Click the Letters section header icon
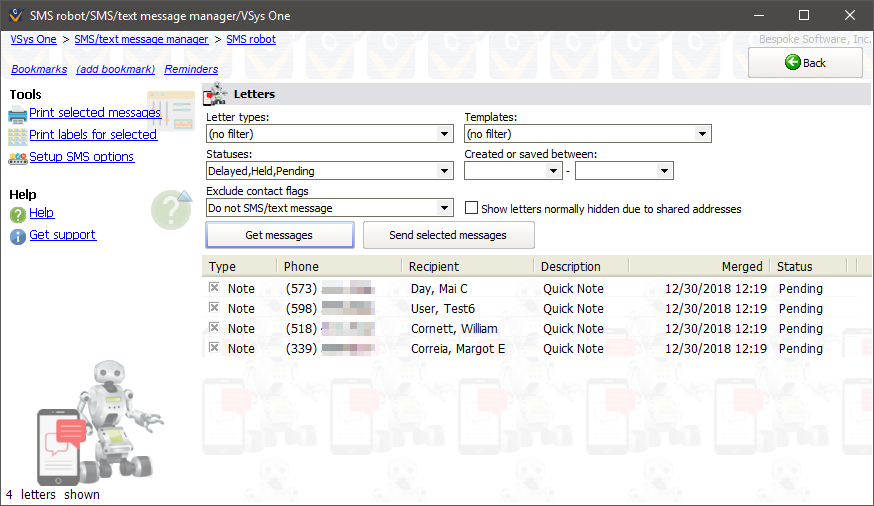The height and width of the screenshot is (506, 874). click(x=215, y=95)
